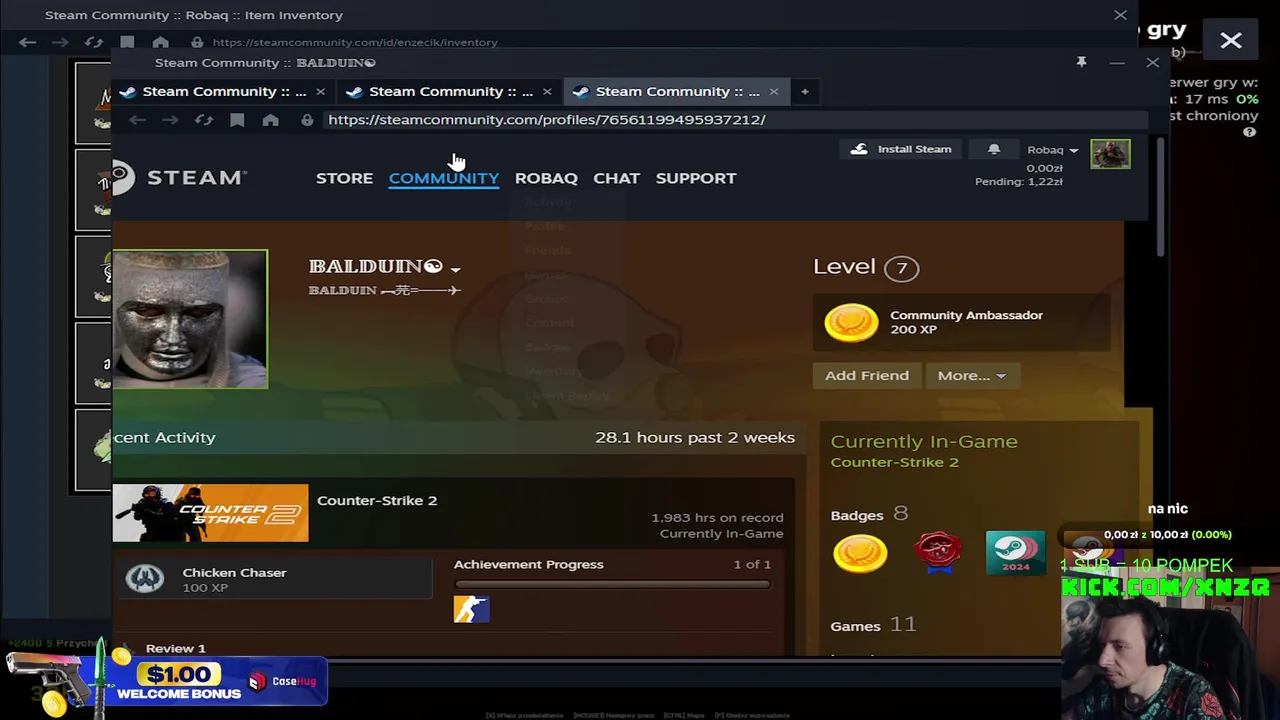The image size is (1280, 720).
Task: Open the SUPPORT menu
Action: (696, 178)
